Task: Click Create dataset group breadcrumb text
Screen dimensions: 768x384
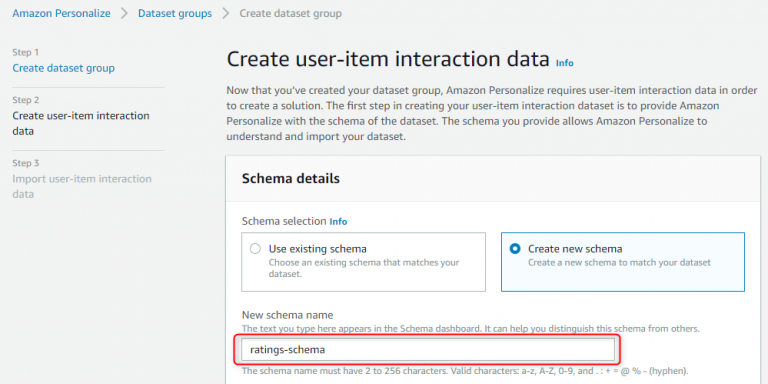Action: coord(290,13)
